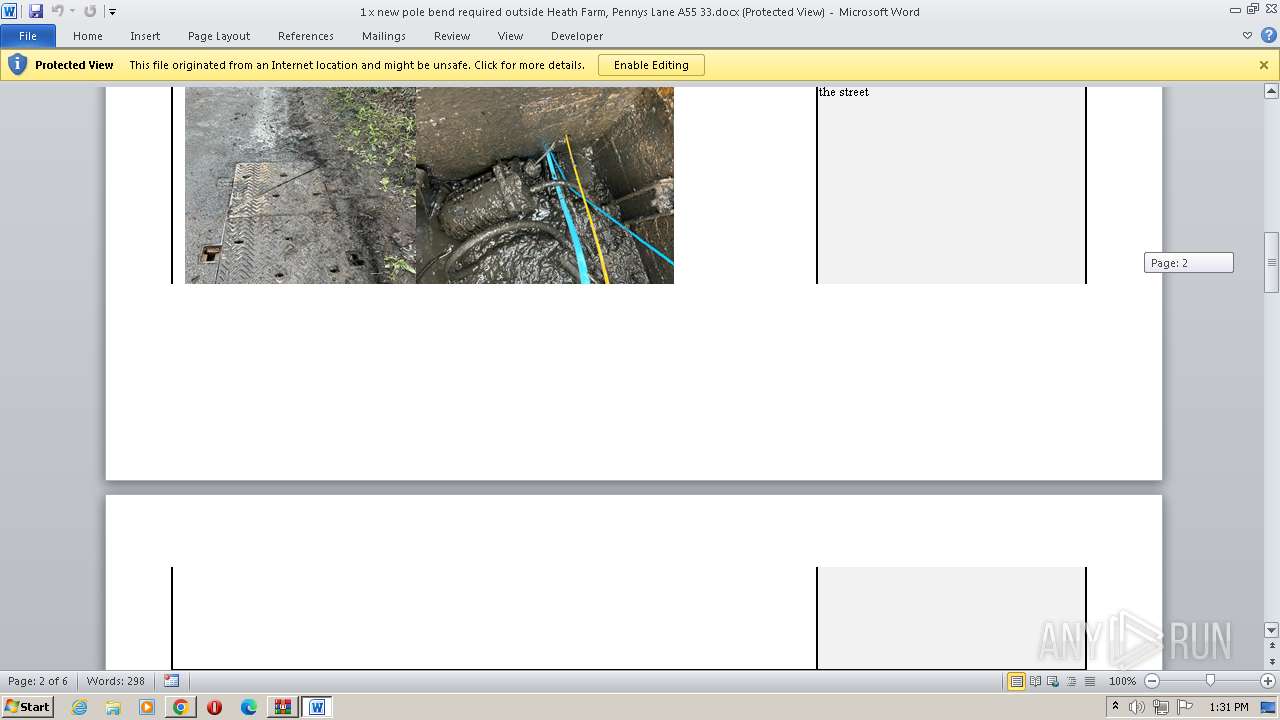The width and height of the screenshot is (1280, 720).
Task: Open Microsoft Word Help icon
Action: (x=1267, y=35)
